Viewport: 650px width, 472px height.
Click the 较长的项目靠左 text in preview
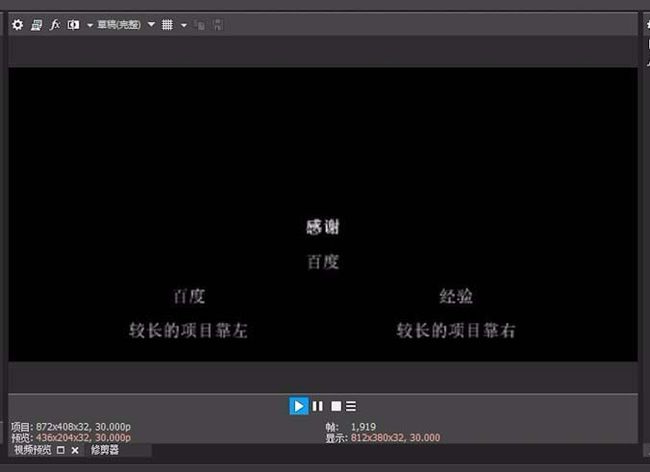[189, 331]
